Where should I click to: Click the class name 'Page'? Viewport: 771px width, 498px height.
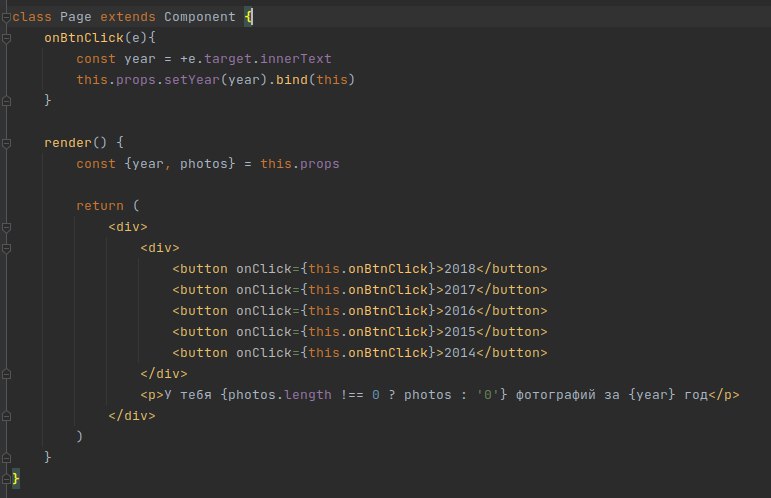coord(76,17)
